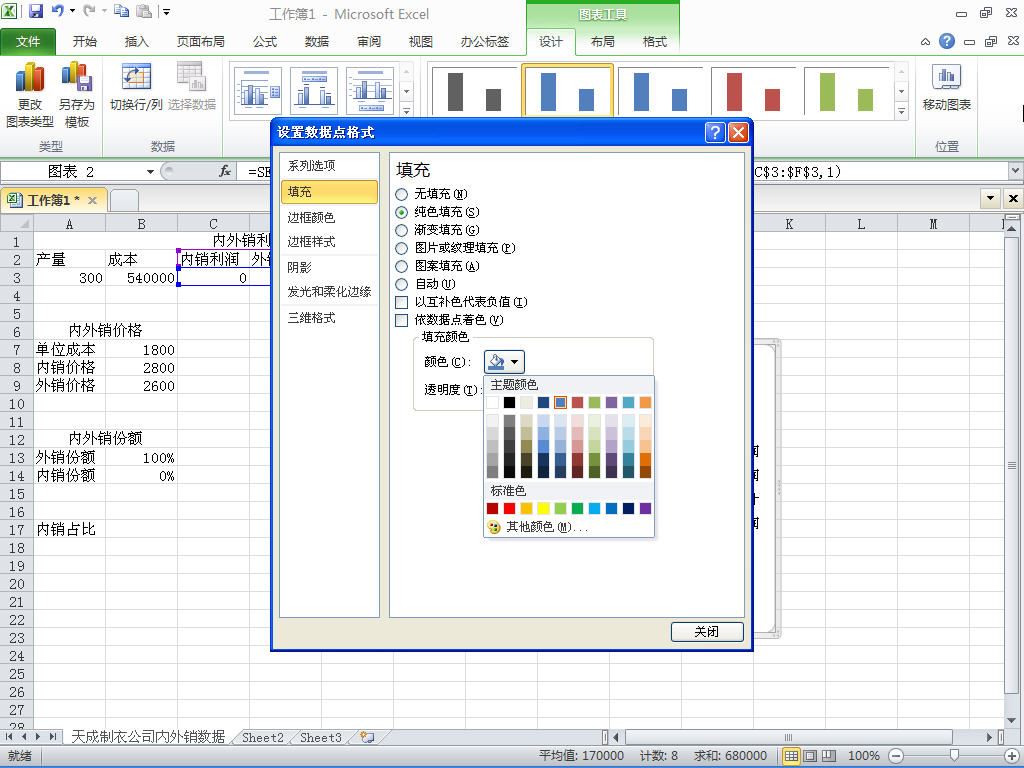1024x768 pixels.
Task: Click the Paste icon in quick access toolbar
Action: (144, 11)
